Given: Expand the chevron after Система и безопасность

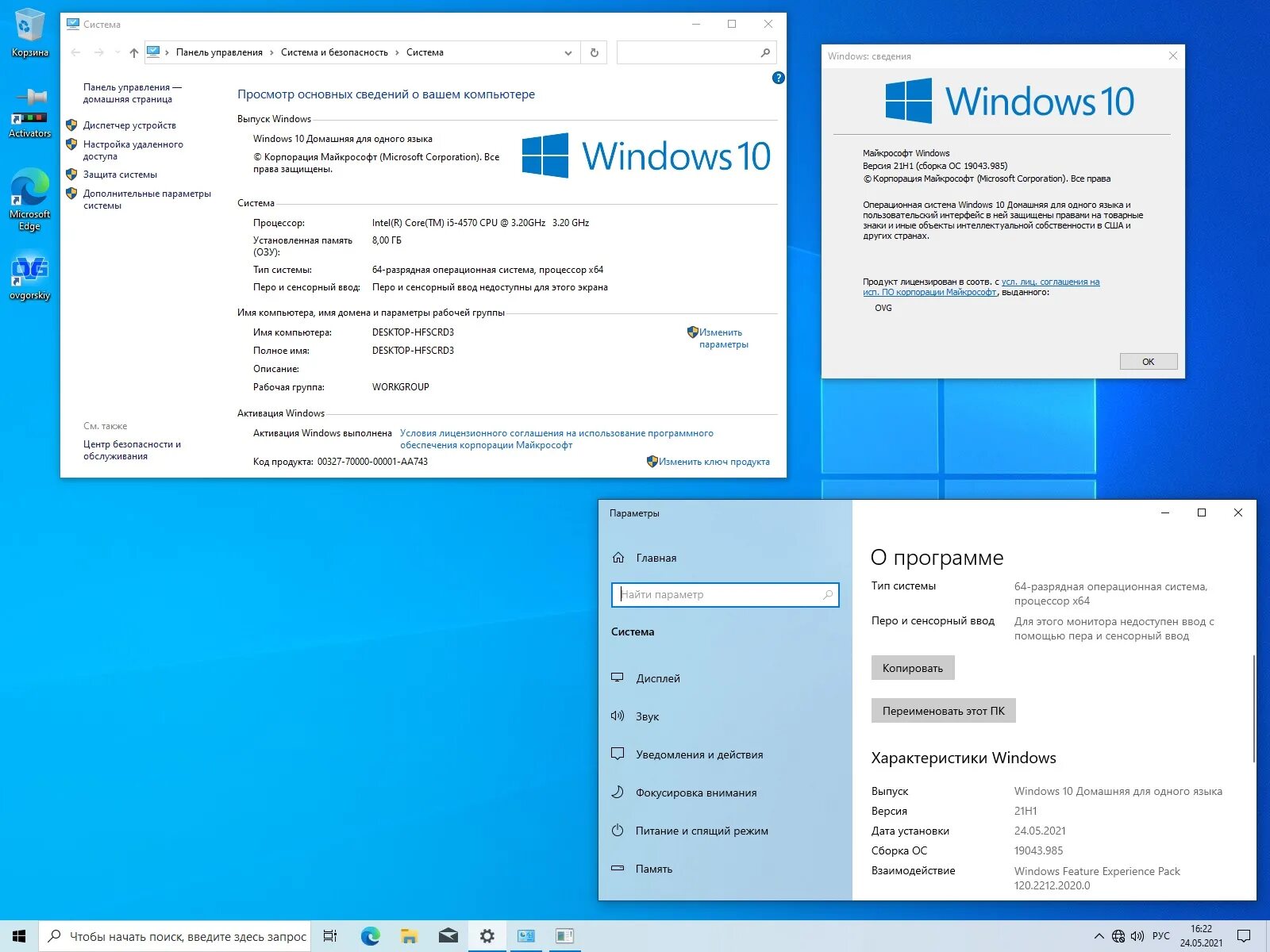Looking at the screenshot, I should pos(397,52).
